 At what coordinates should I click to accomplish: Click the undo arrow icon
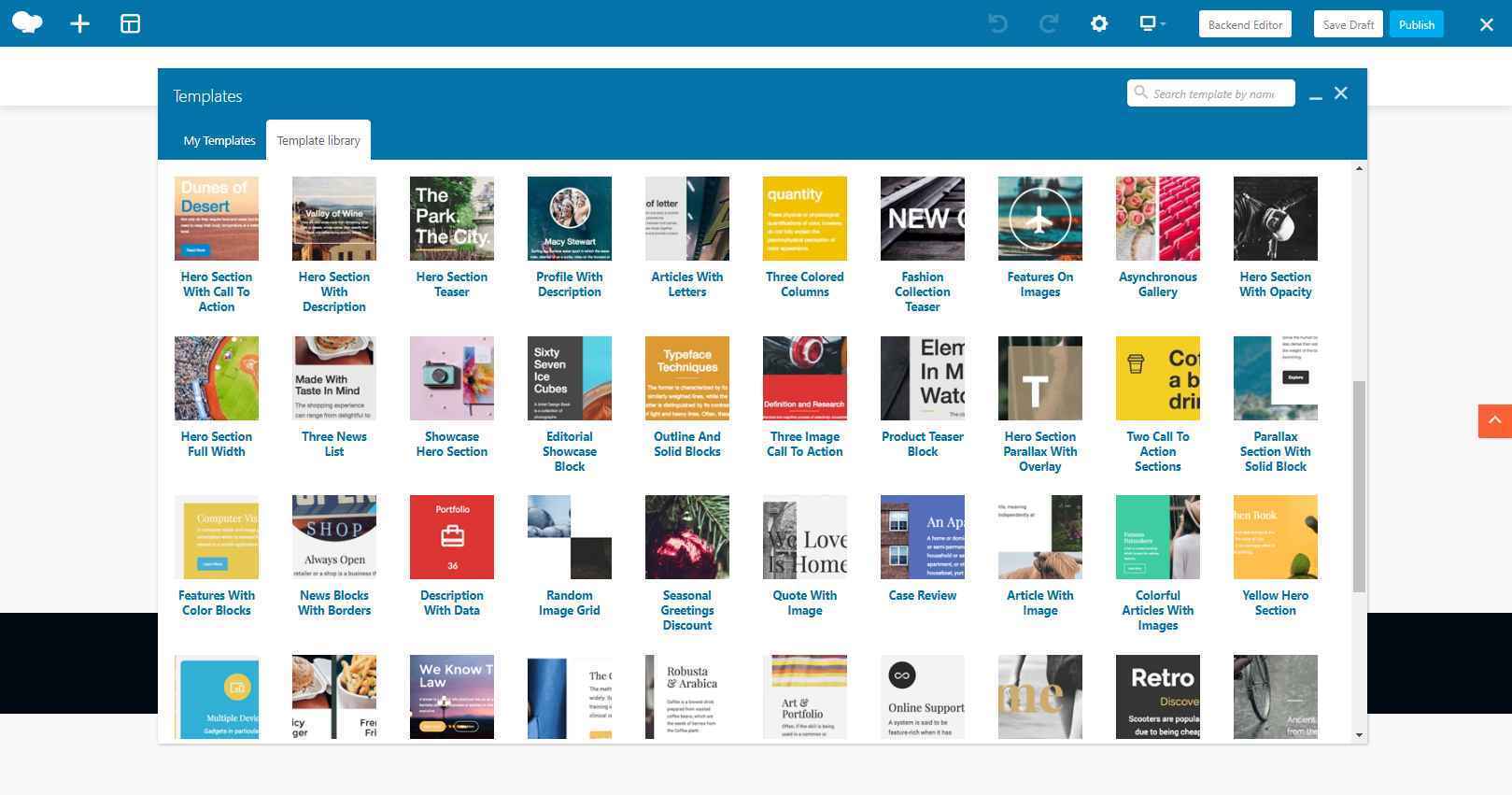pos(998,24)
